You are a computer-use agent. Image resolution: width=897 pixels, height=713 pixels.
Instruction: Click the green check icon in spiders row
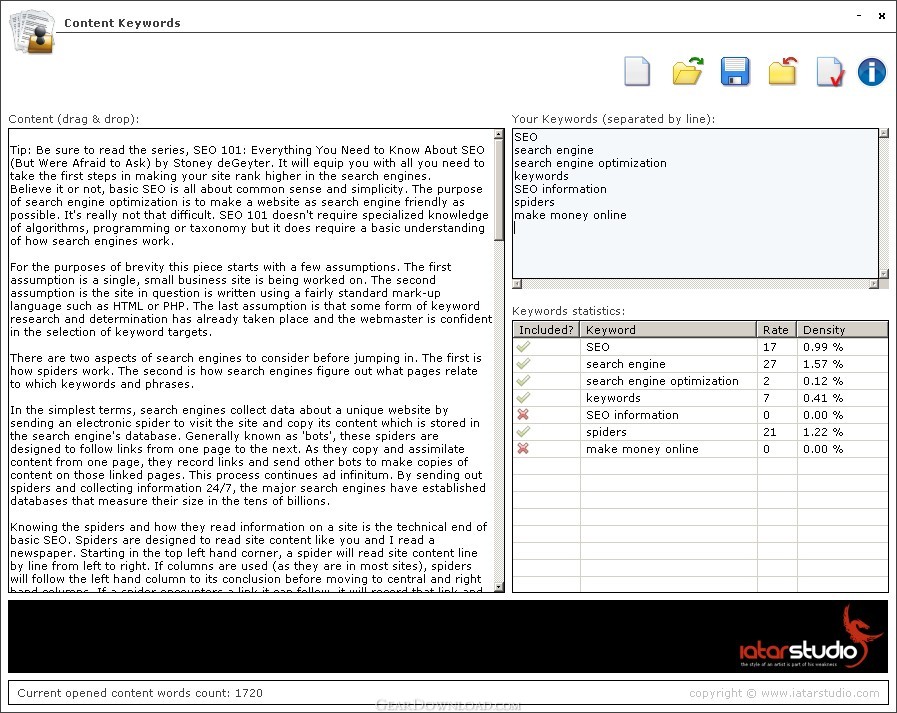523,432
